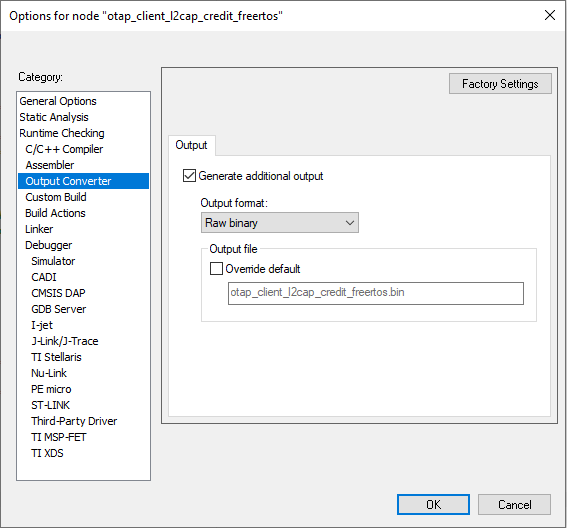The image size is (567, 528).
Task: Choose the CMSIS DAP category
Action: 58,293
